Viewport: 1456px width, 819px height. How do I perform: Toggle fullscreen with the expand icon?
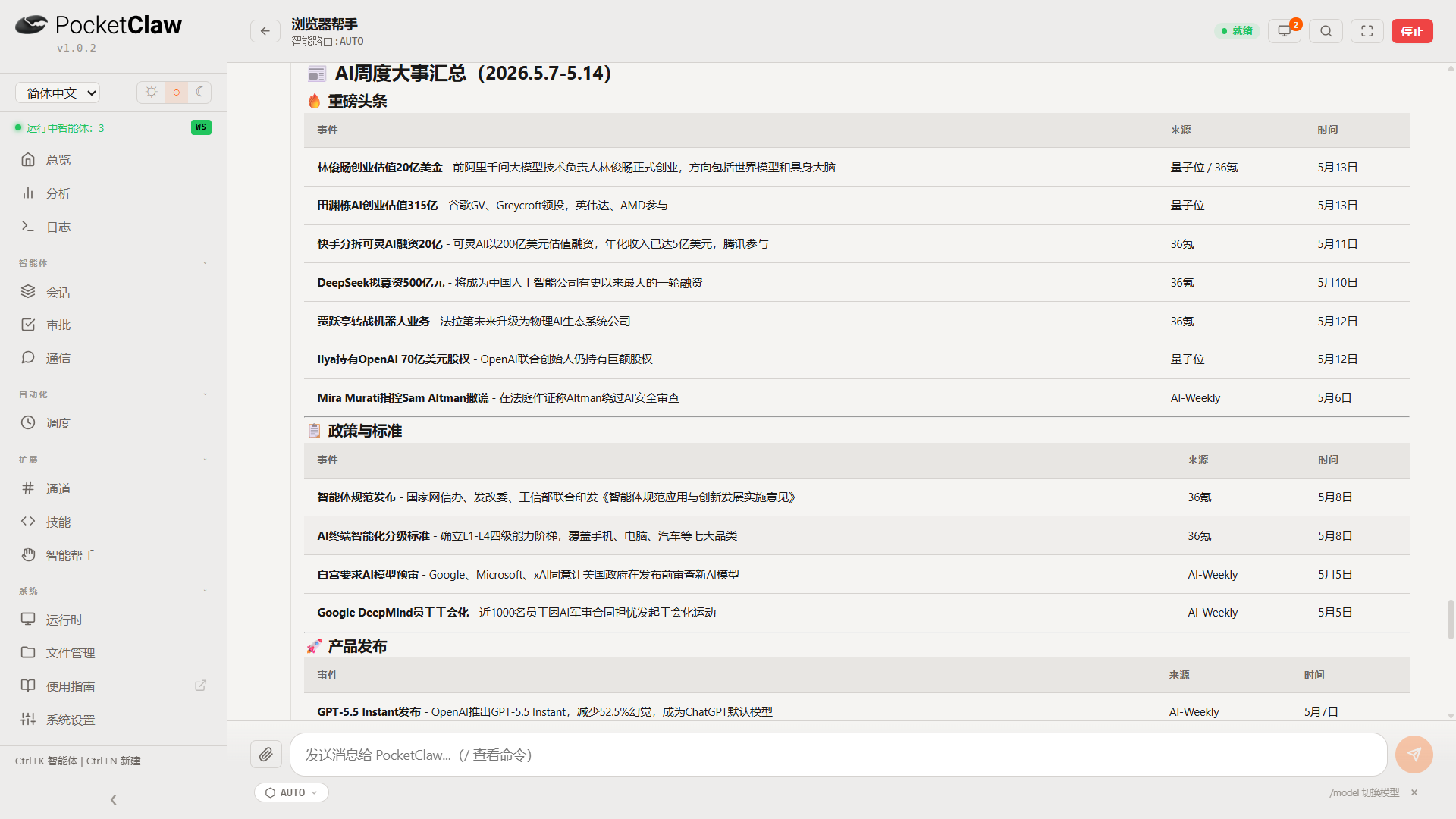point(1367,31)
